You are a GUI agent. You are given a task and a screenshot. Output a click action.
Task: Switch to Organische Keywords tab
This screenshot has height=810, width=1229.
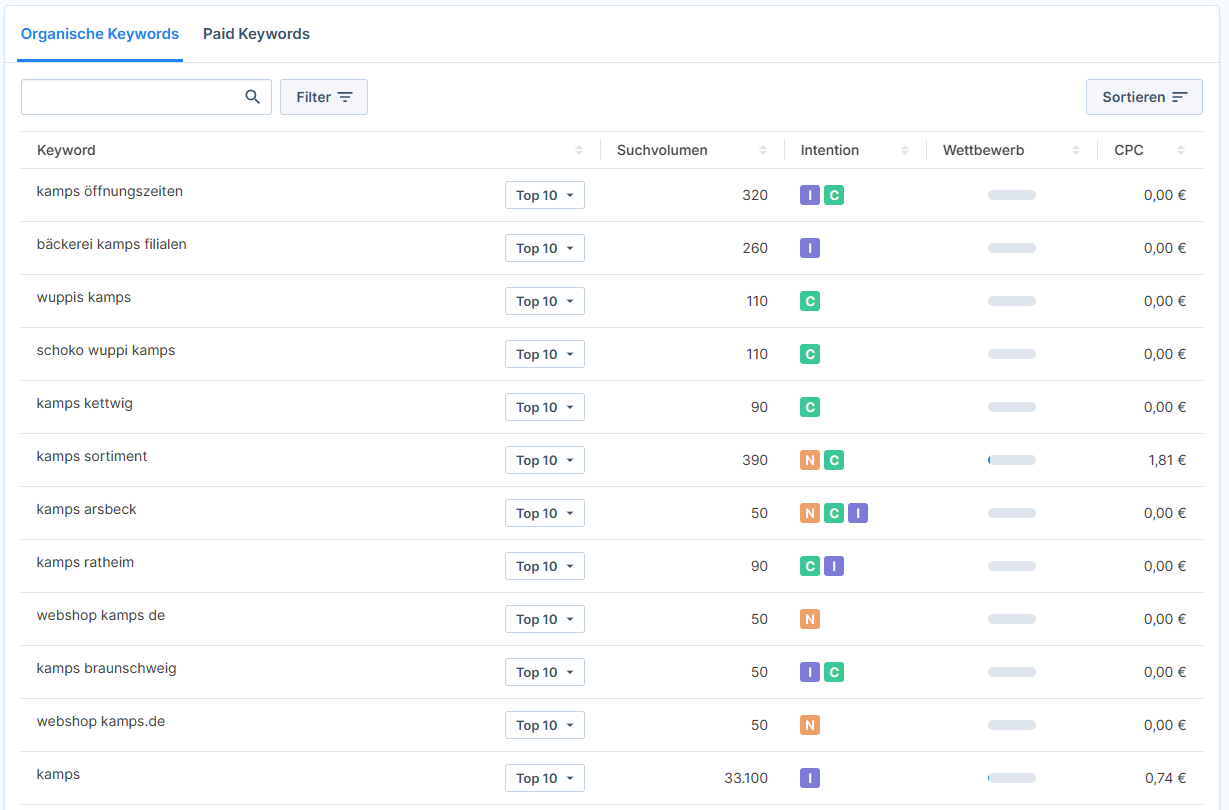pos(100,34)
